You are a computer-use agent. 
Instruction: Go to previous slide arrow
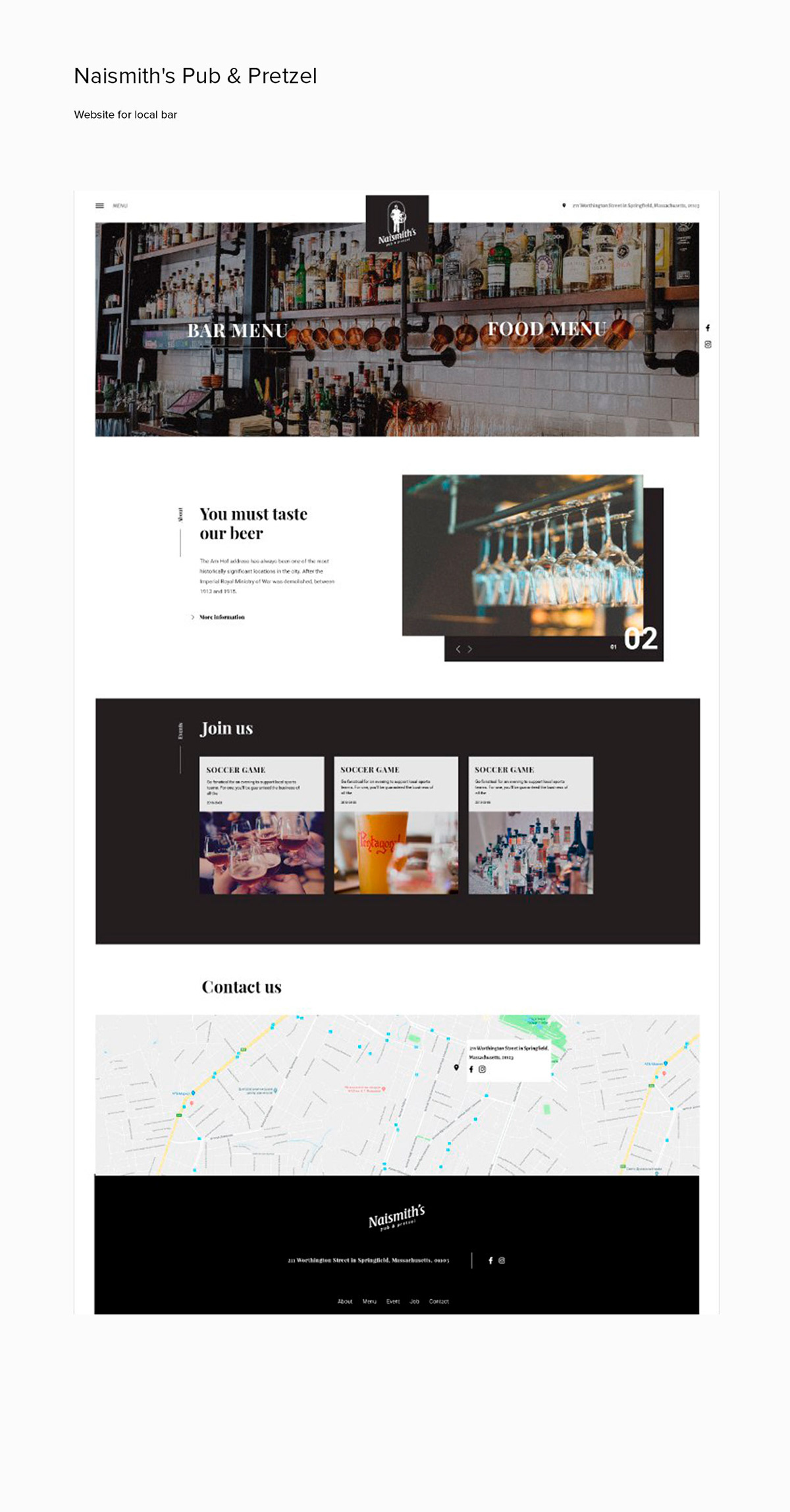point(458,649)
